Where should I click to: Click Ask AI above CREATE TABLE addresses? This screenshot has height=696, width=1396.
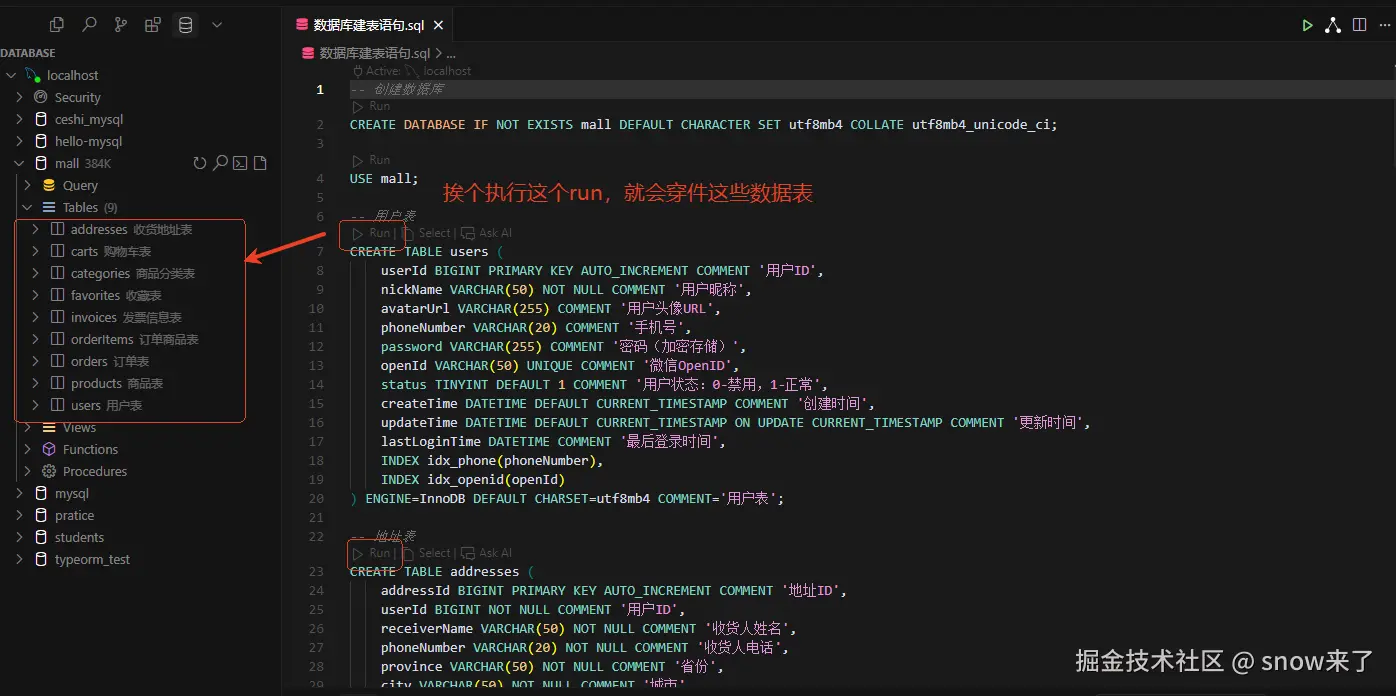pos(487,553)
